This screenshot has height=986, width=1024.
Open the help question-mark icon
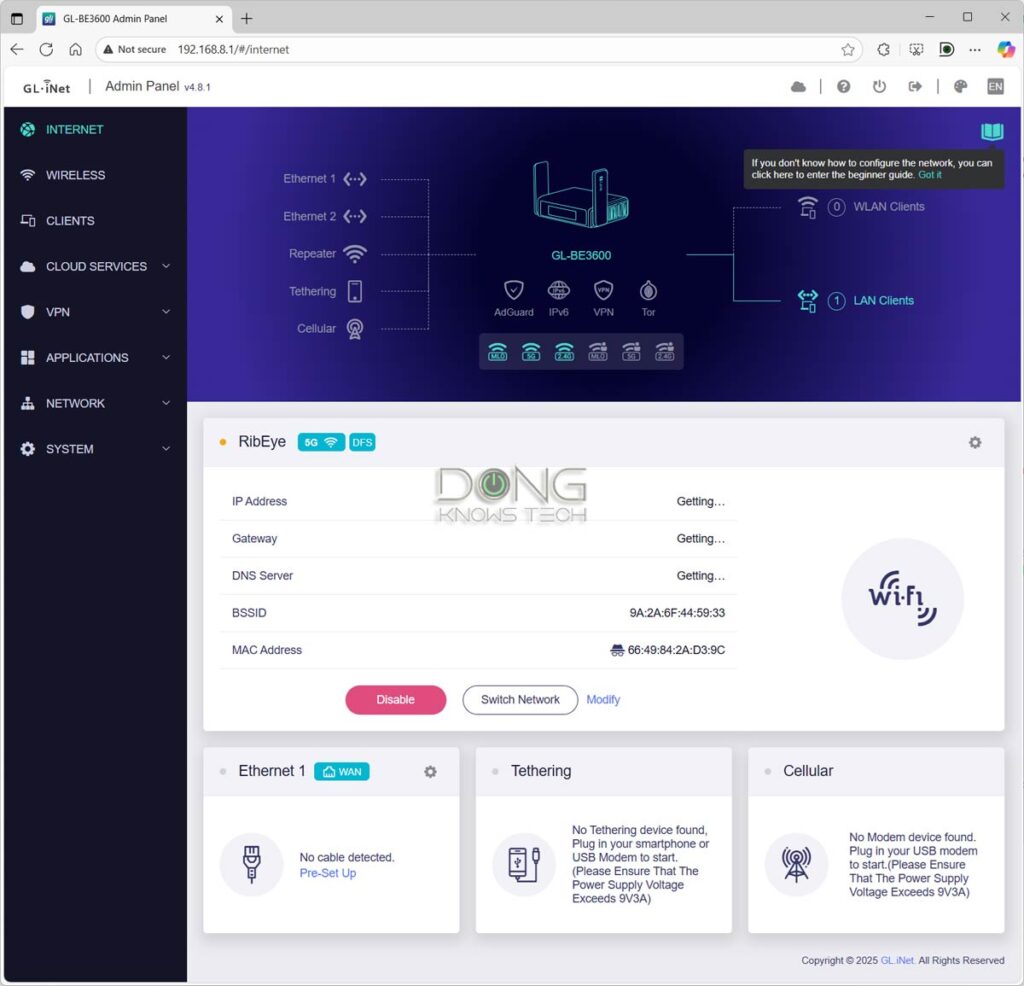tap(843, 86)
